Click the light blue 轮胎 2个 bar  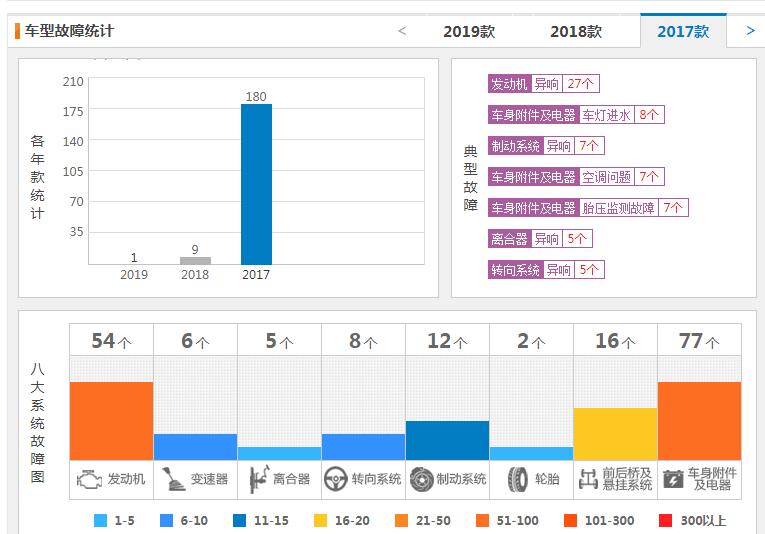pyautogui.click(x=531, y=454)
